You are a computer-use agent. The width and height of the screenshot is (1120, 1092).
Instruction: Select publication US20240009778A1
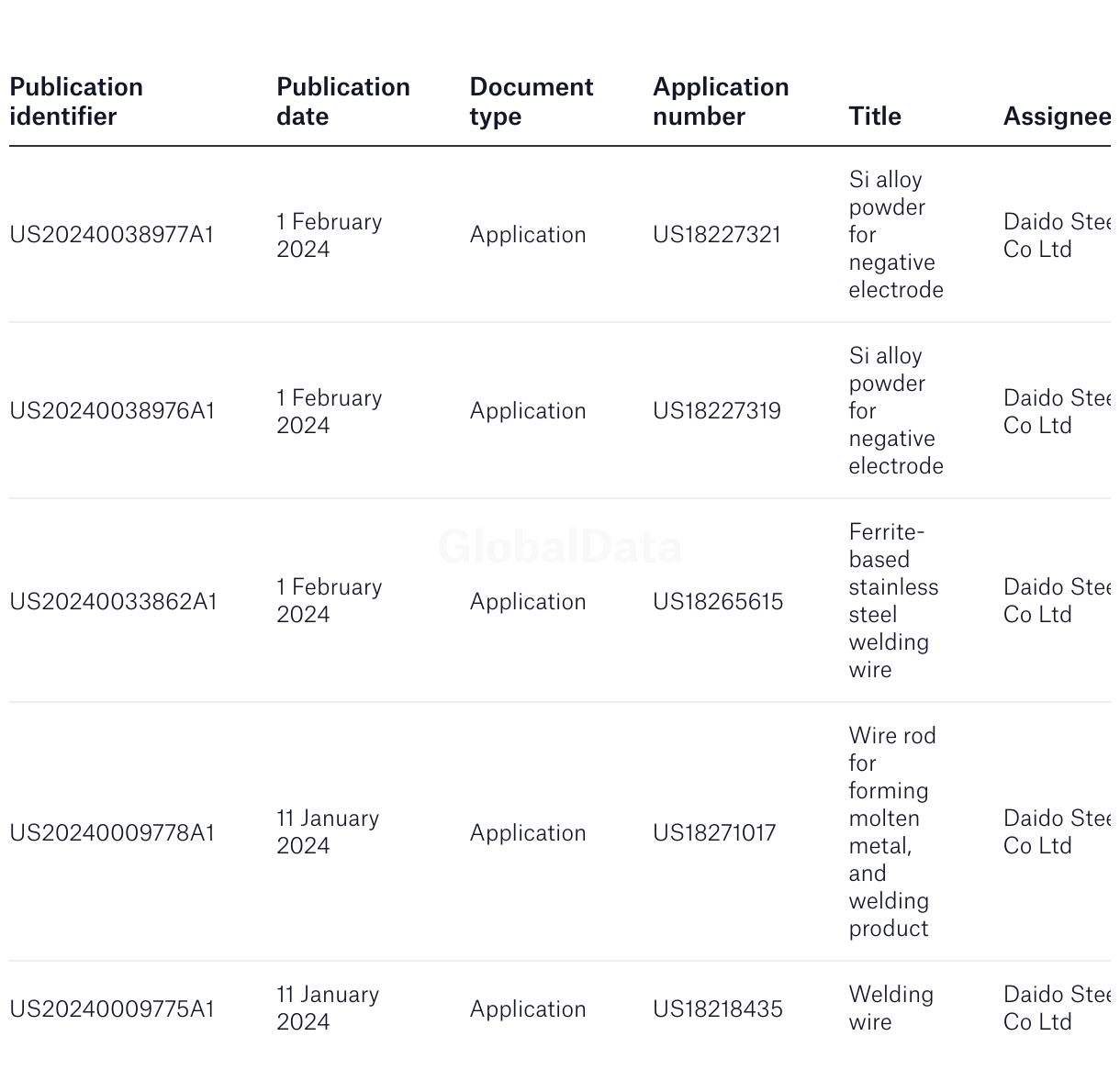coord(112,833)
